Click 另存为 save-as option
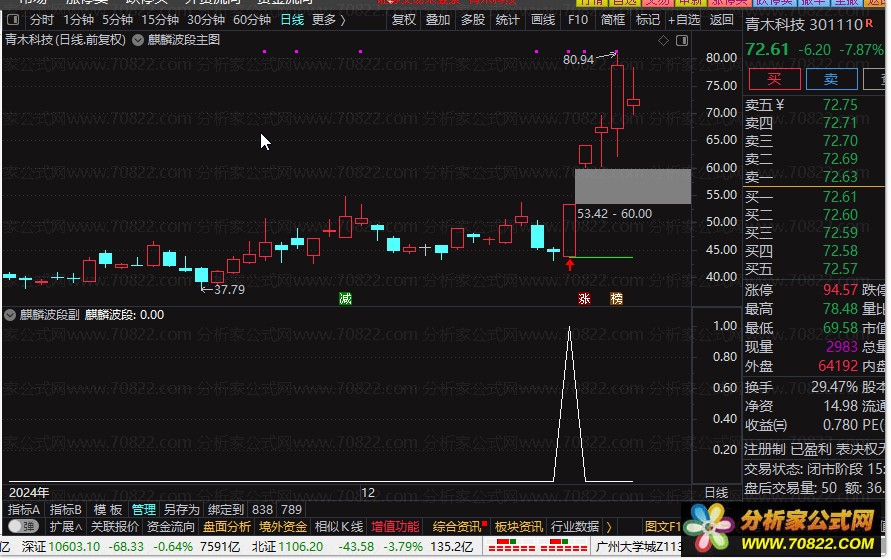Viewport: 891px width, 560px height. pyautogui.click(x=182, y=509)
